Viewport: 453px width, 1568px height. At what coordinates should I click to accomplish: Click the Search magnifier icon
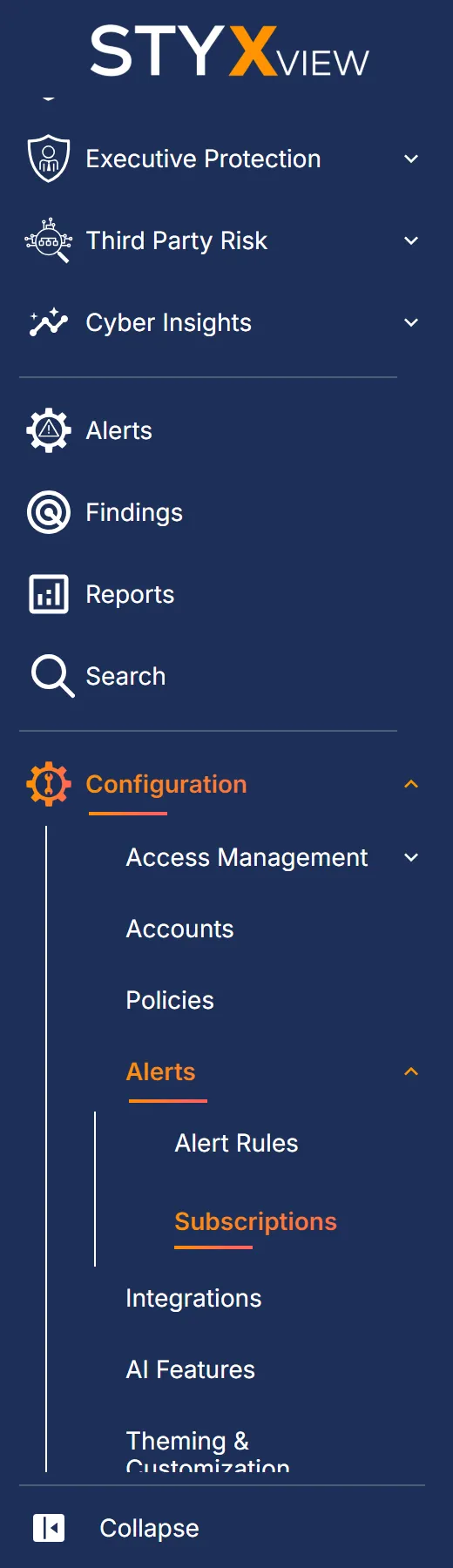pos(52,676)
